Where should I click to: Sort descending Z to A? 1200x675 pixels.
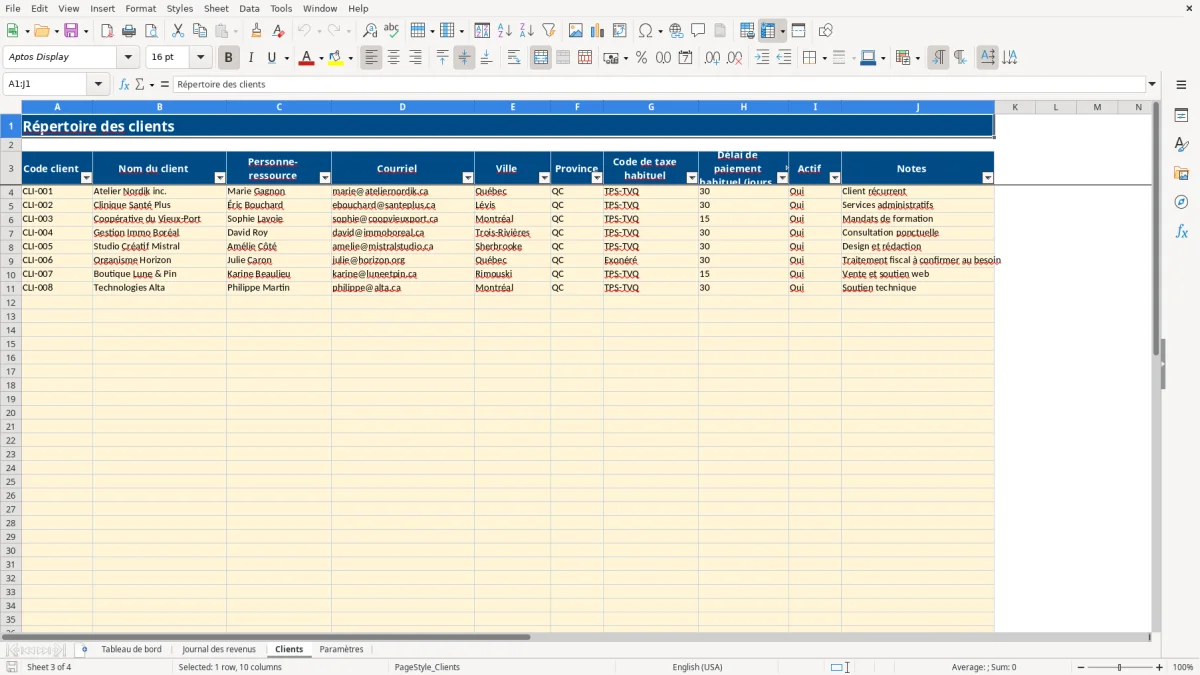526,31
